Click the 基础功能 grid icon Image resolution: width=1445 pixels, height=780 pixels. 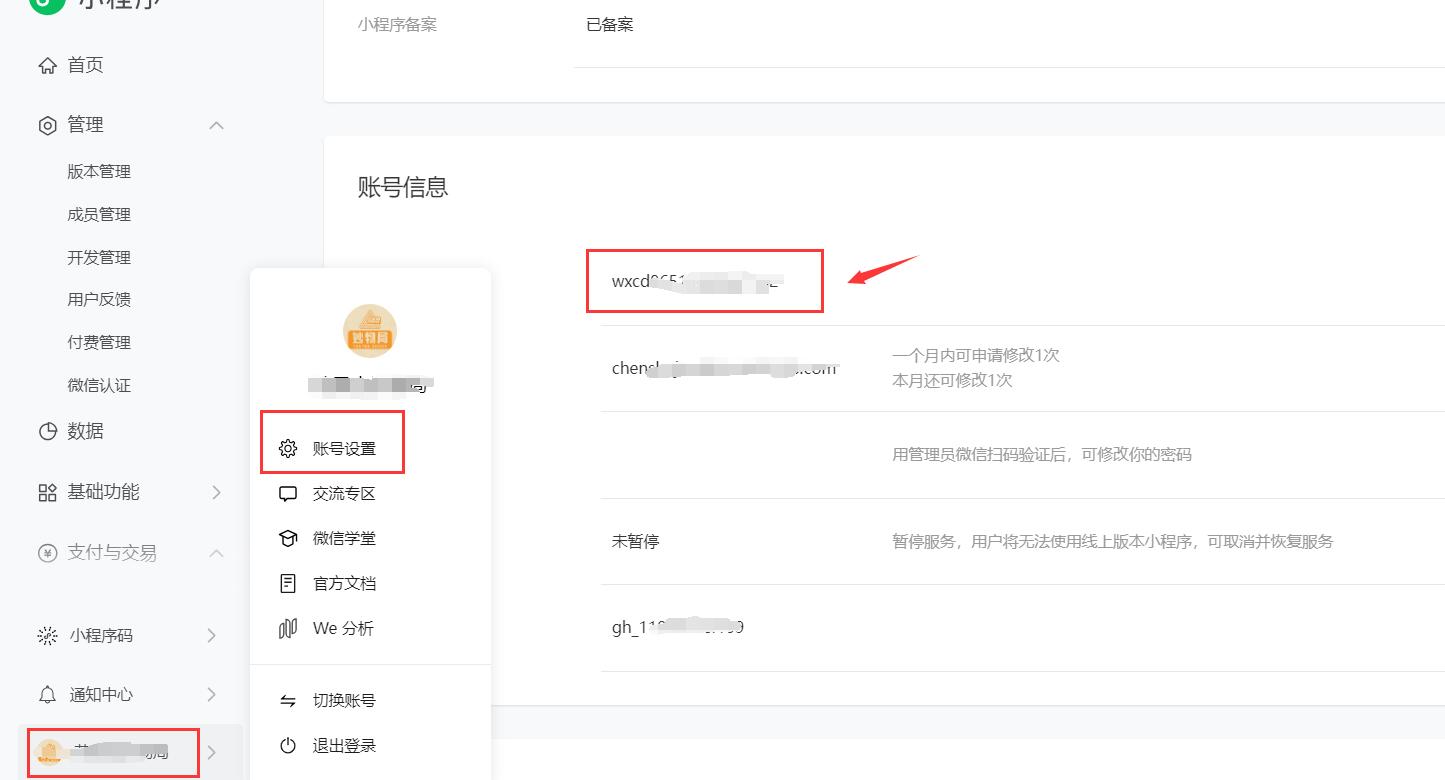(x=47, y=492)
